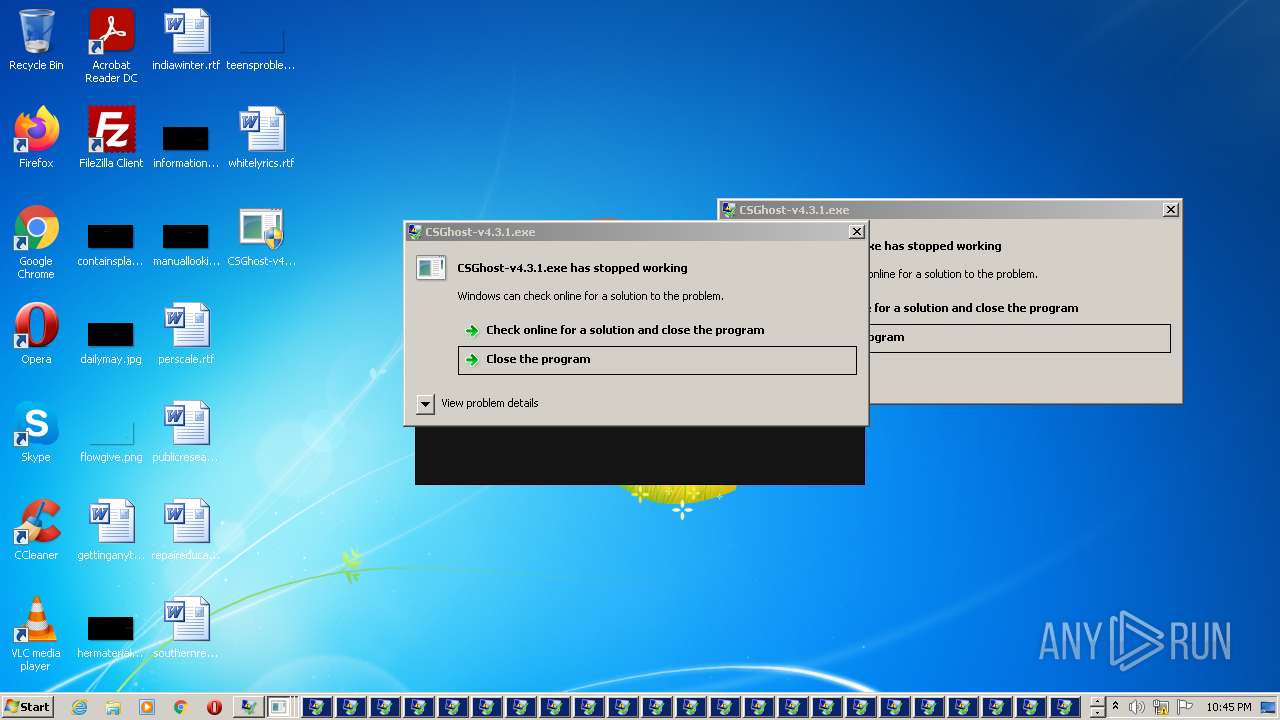Select perscale.rtf document
This screenshot has width=1280, height=720.
pyautogui.click(x=186, y=334)
